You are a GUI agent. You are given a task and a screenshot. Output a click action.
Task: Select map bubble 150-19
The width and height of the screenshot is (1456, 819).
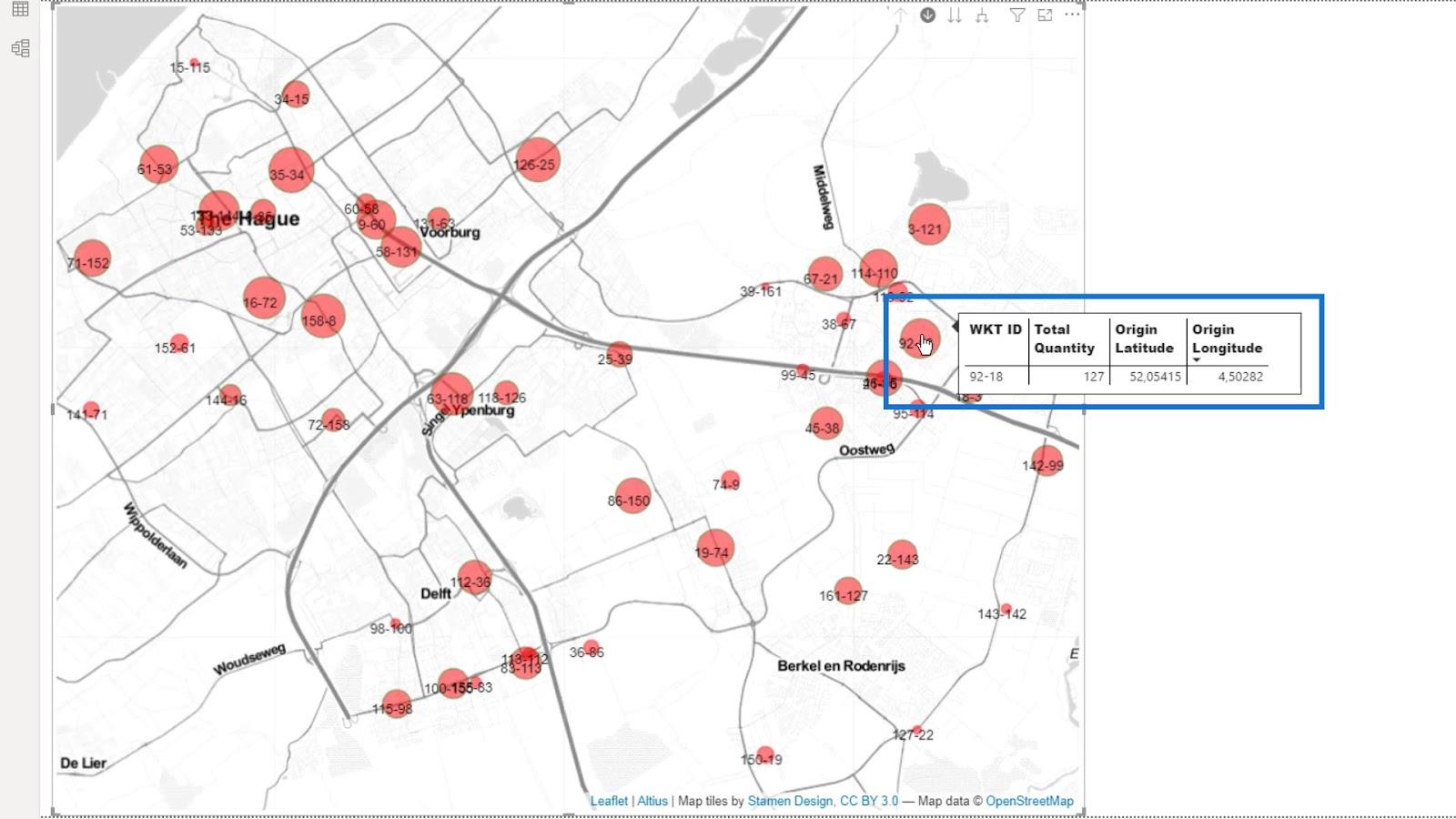click(x=765, y=755)
